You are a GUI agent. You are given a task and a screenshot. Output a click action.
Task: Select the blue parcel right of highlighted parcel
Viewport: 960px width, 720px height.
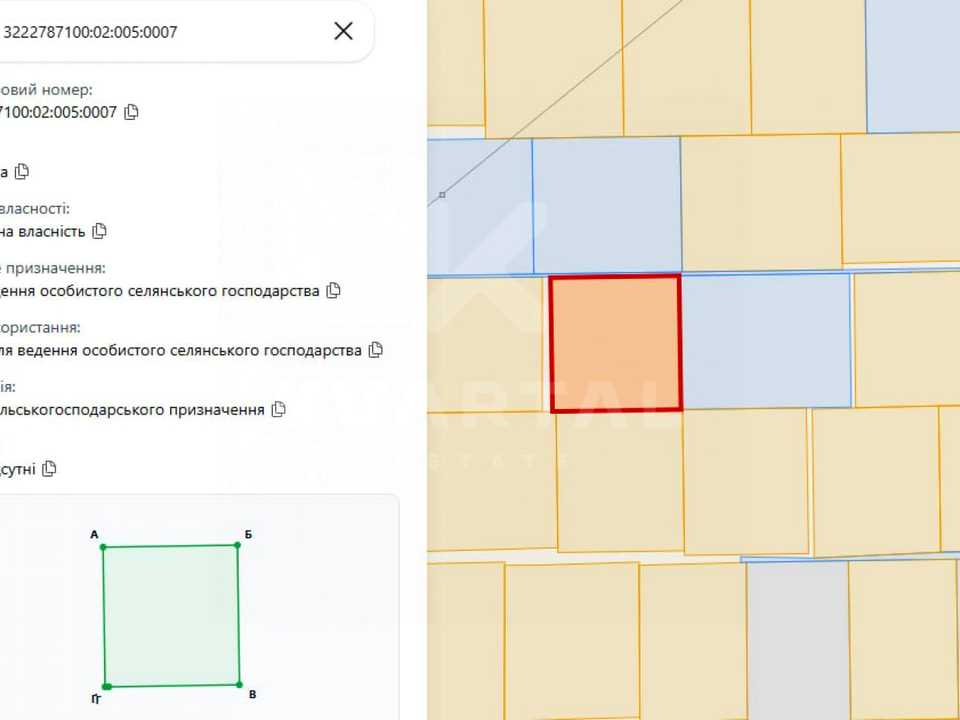[x=767, y=341]
